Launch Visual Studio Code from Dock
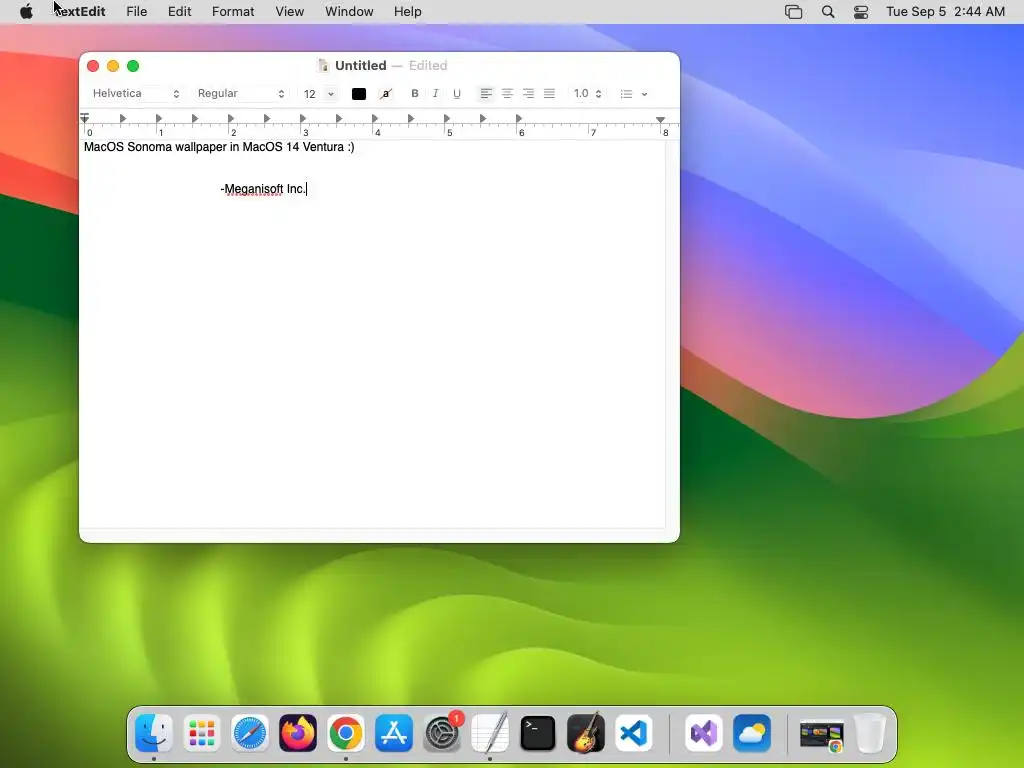1024x768 pixels. tap(633, 733)
